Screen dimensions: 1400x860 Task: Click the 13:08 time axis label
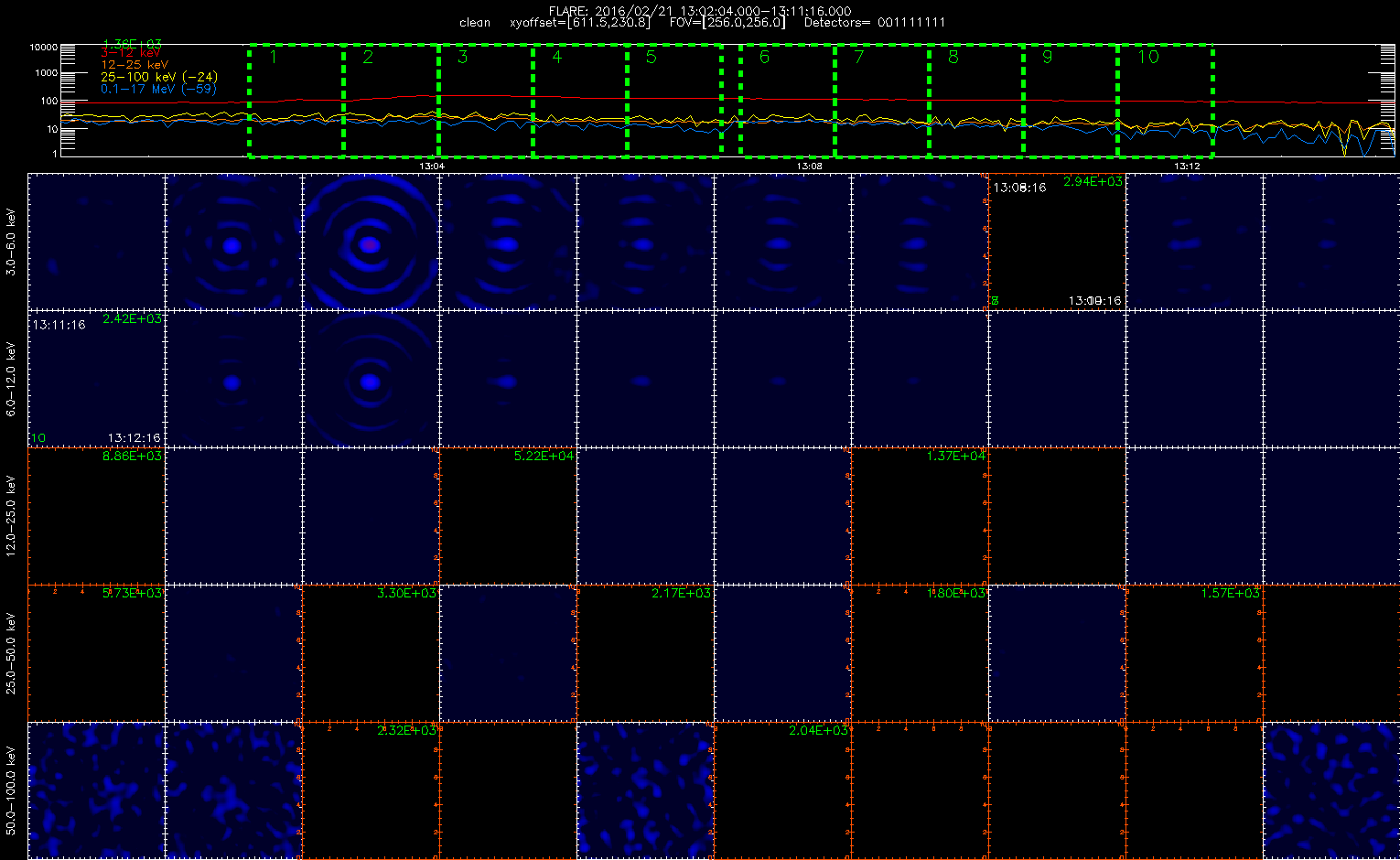[x=810, y=167]
